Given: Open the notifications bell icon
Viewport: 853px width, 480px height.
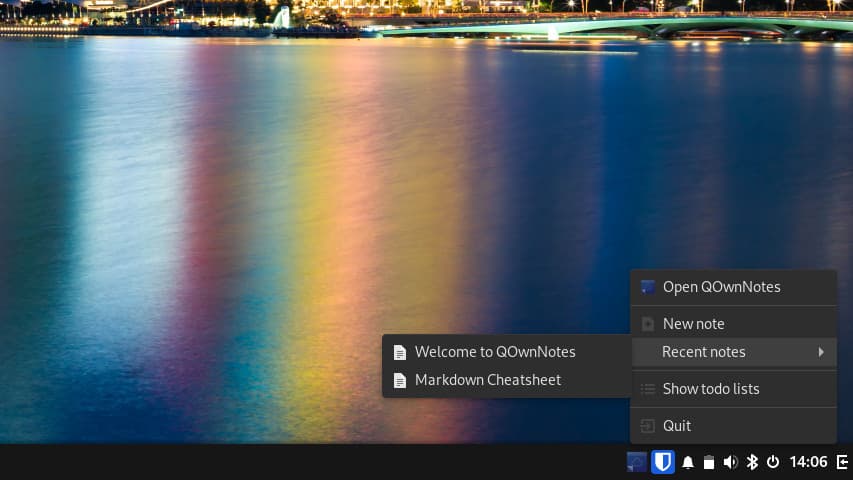Looking at the screenshot, I should point(688,462).
